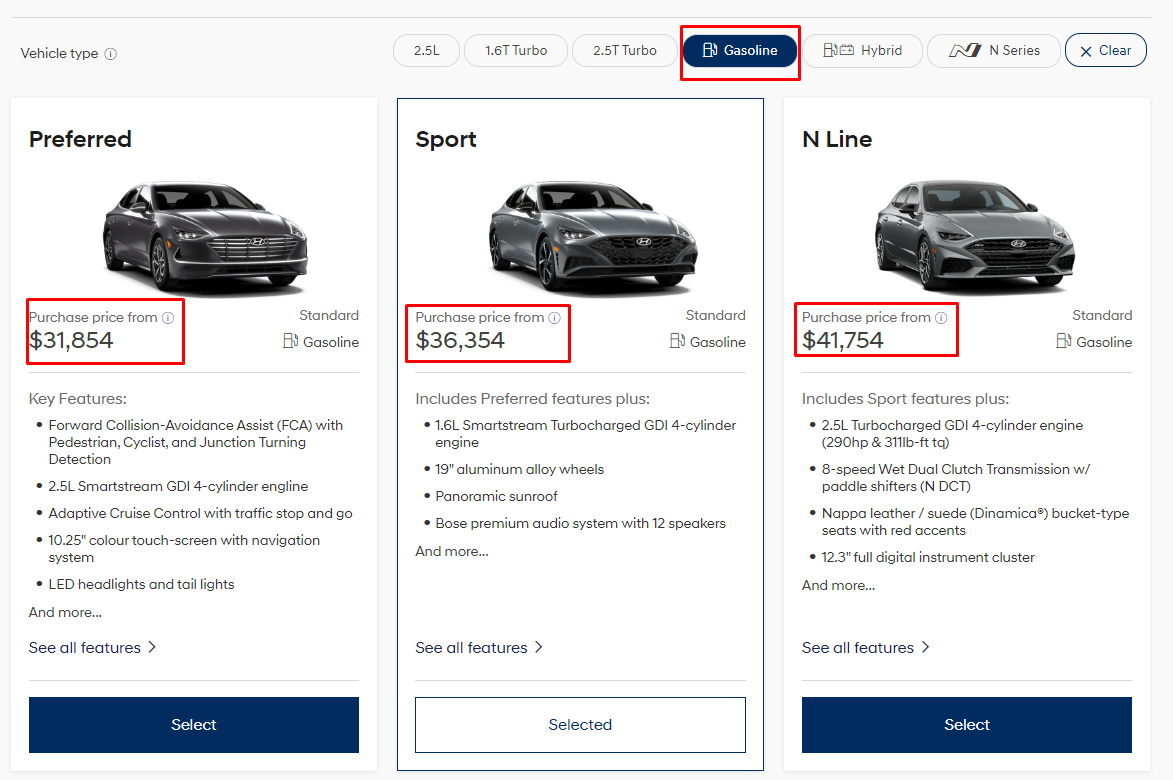Click '1.6L Smartstream Turbocharged GDI' text
Viewport: 1173px width, 780px height.
[586, 434]
